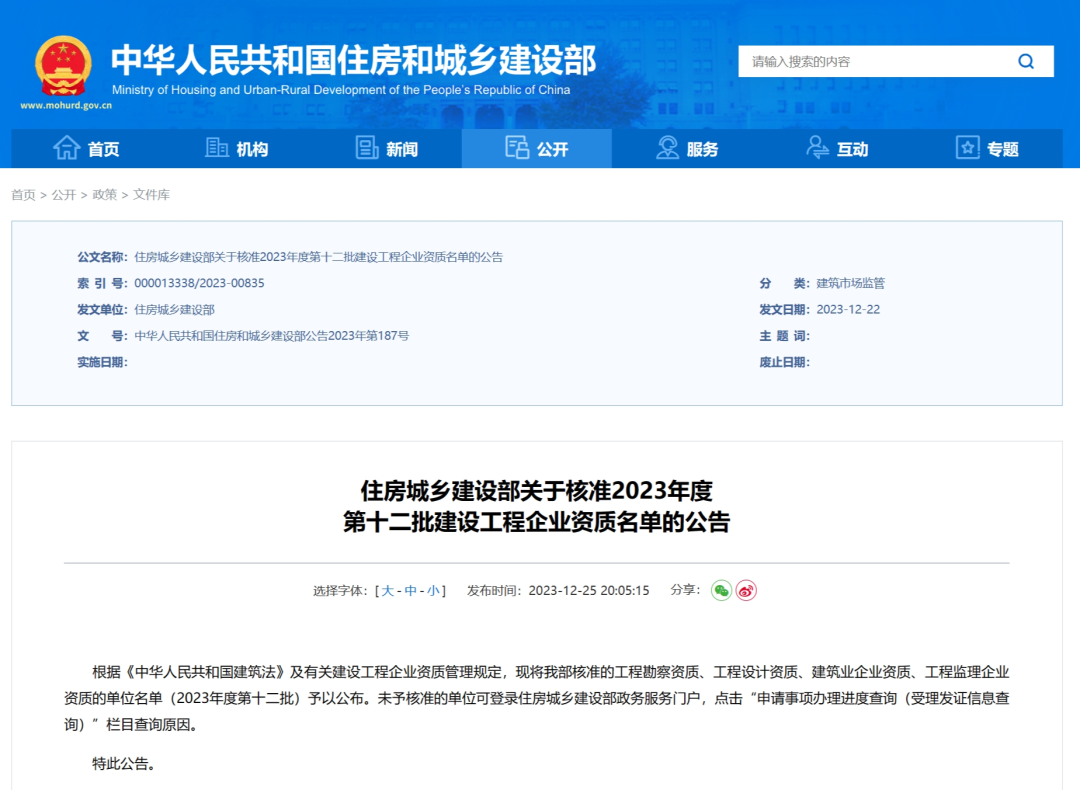Click the article heading 住房城乡建设部关于核准2023年度
Screen dimensions: 1080x790
[537, 491]
